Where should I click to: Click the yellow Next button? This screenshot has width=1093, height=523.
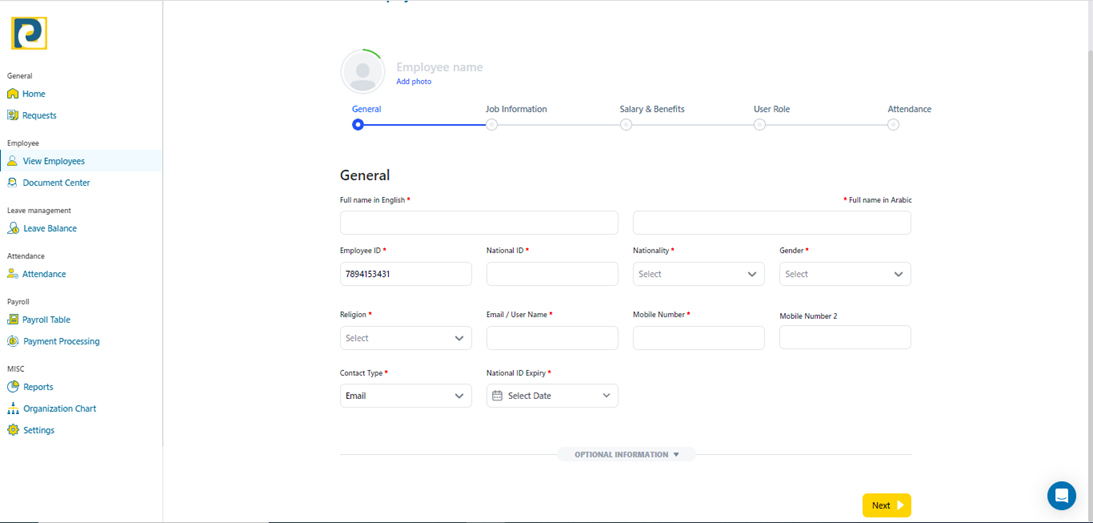pos(886,506)
